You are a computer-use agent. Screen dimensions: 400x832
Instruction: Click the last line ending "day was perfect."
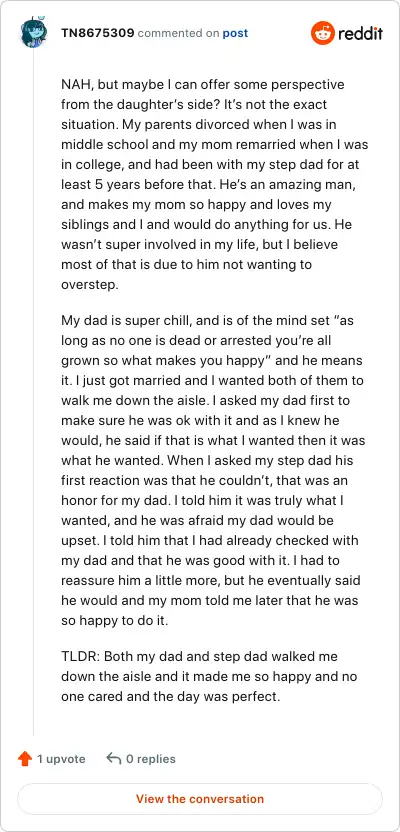[170, 696]
